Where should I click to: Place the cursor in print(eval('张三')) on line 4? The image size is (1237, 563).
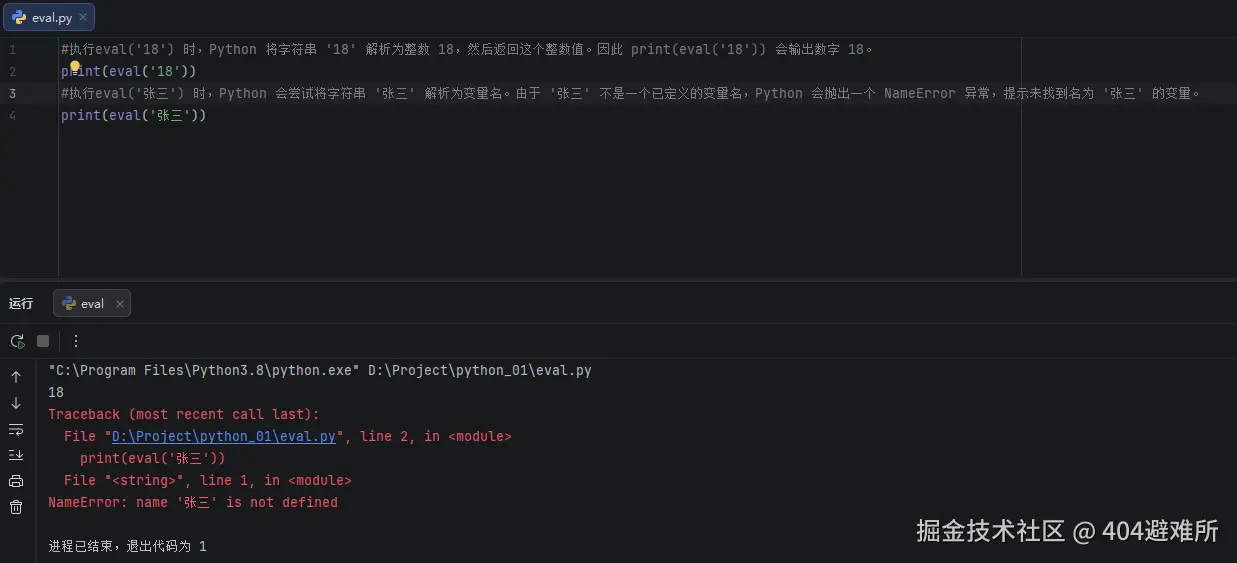[133, 115]
